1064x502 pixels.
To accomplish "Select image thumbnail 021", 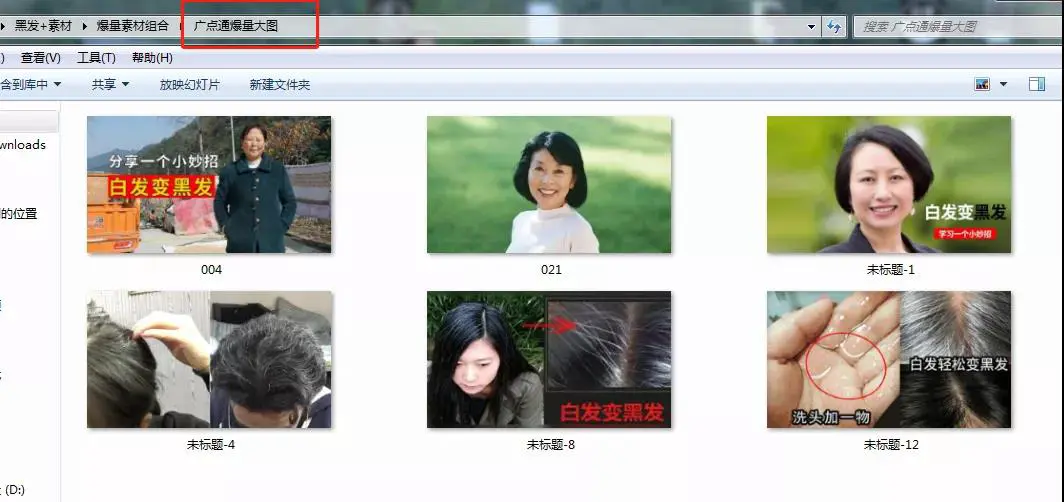I will [549, 185].
